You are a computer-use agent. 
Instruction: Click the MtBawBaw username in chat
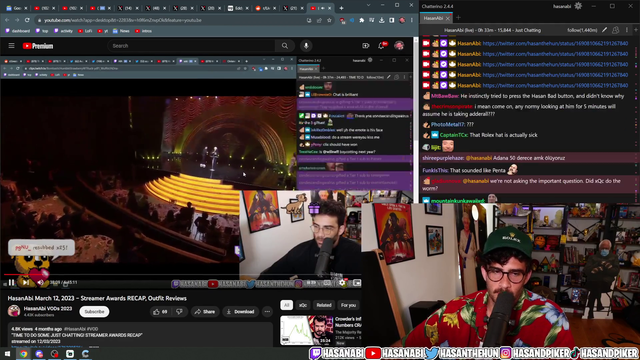(x=445, y=96)
